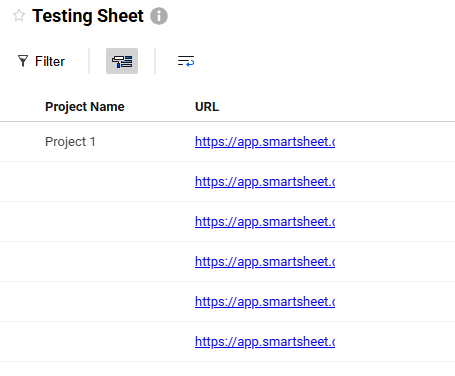Star the Testing Sheet as favorite
455x376 pixels.
click(x=19, y=16)
